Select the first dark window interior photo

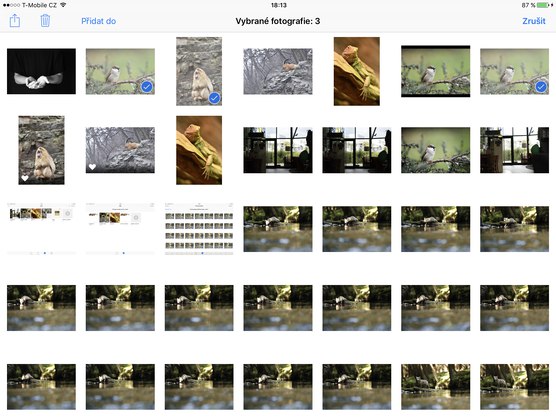tap(278, 150)
